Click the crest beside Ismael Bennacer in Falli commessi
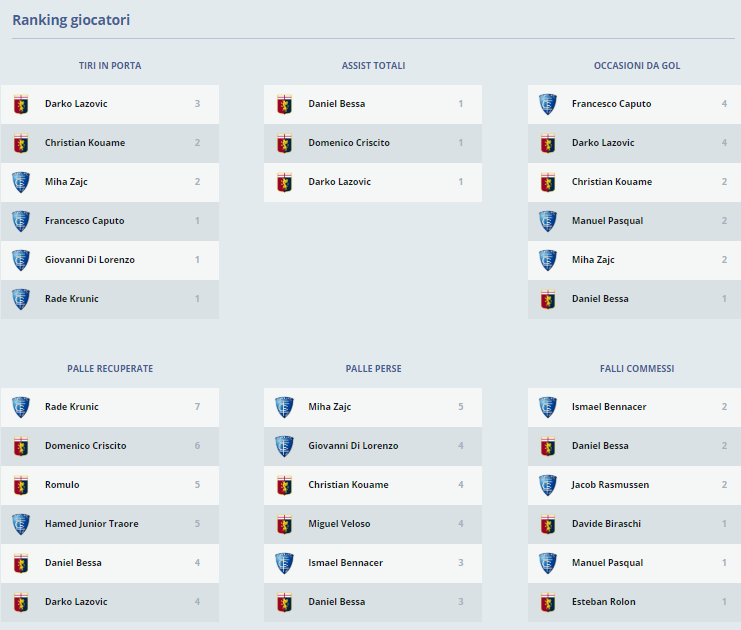 547,407
